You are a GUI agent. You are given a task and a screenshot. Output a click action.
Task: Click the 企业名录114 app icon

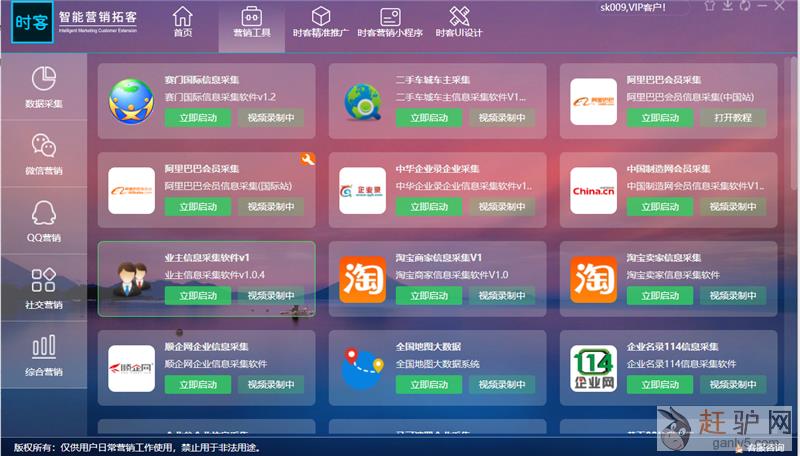[593, 368]
